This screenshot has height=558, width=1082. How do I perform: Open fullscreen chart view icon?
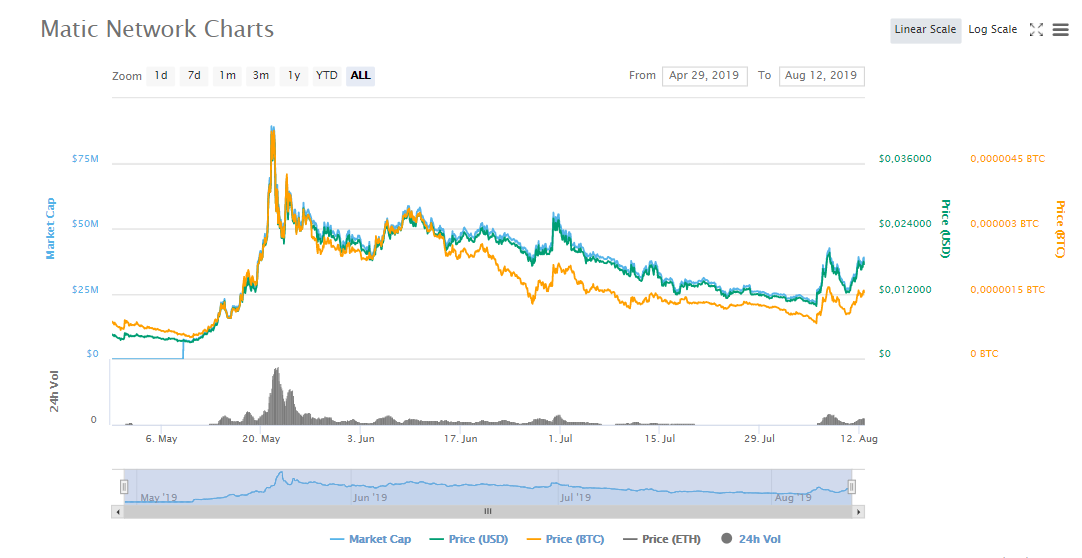pyautogui.click(x=1036, y=30)
